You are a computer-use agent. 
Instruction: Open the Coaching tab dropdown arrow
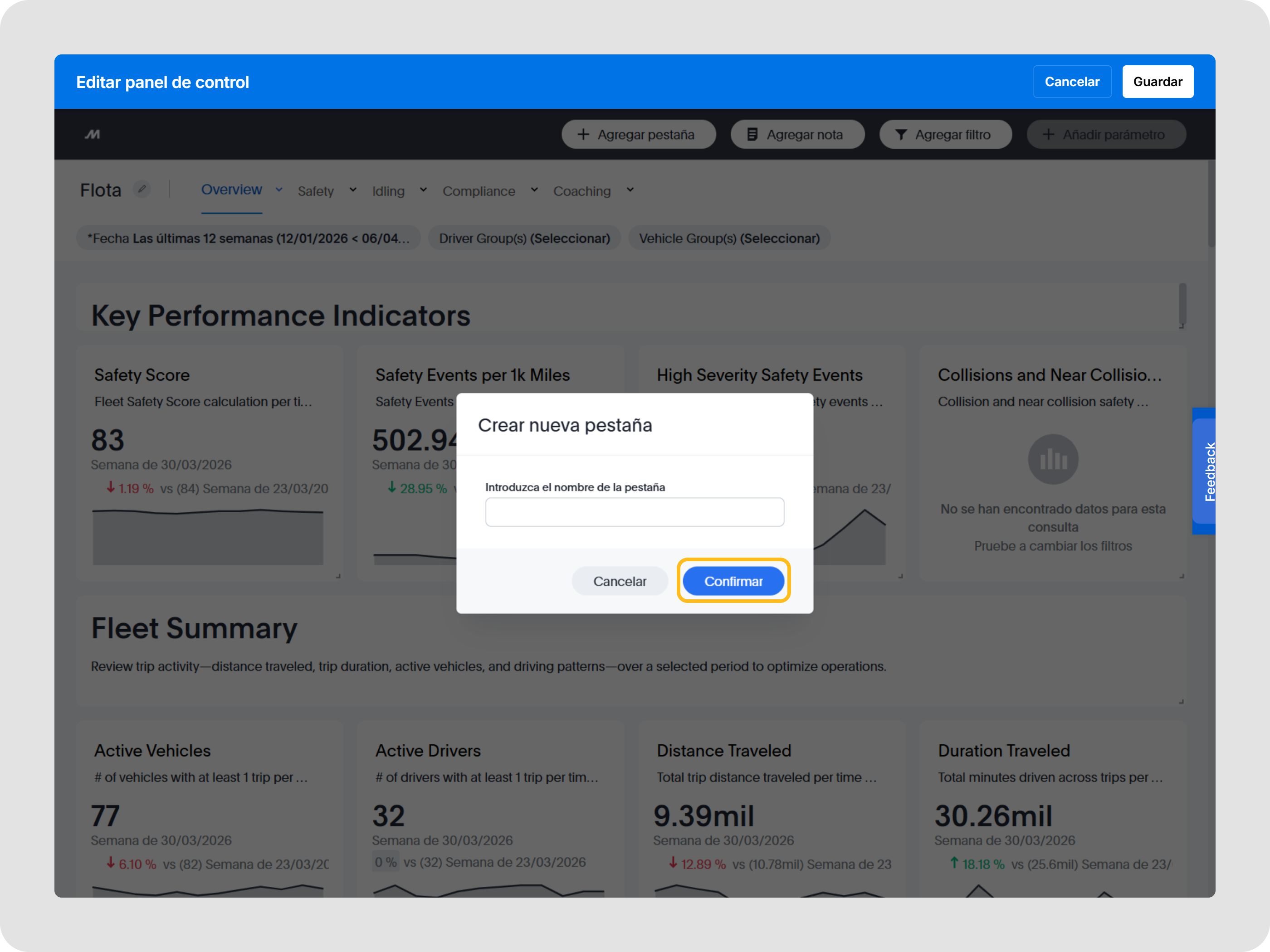pos(630,189)
